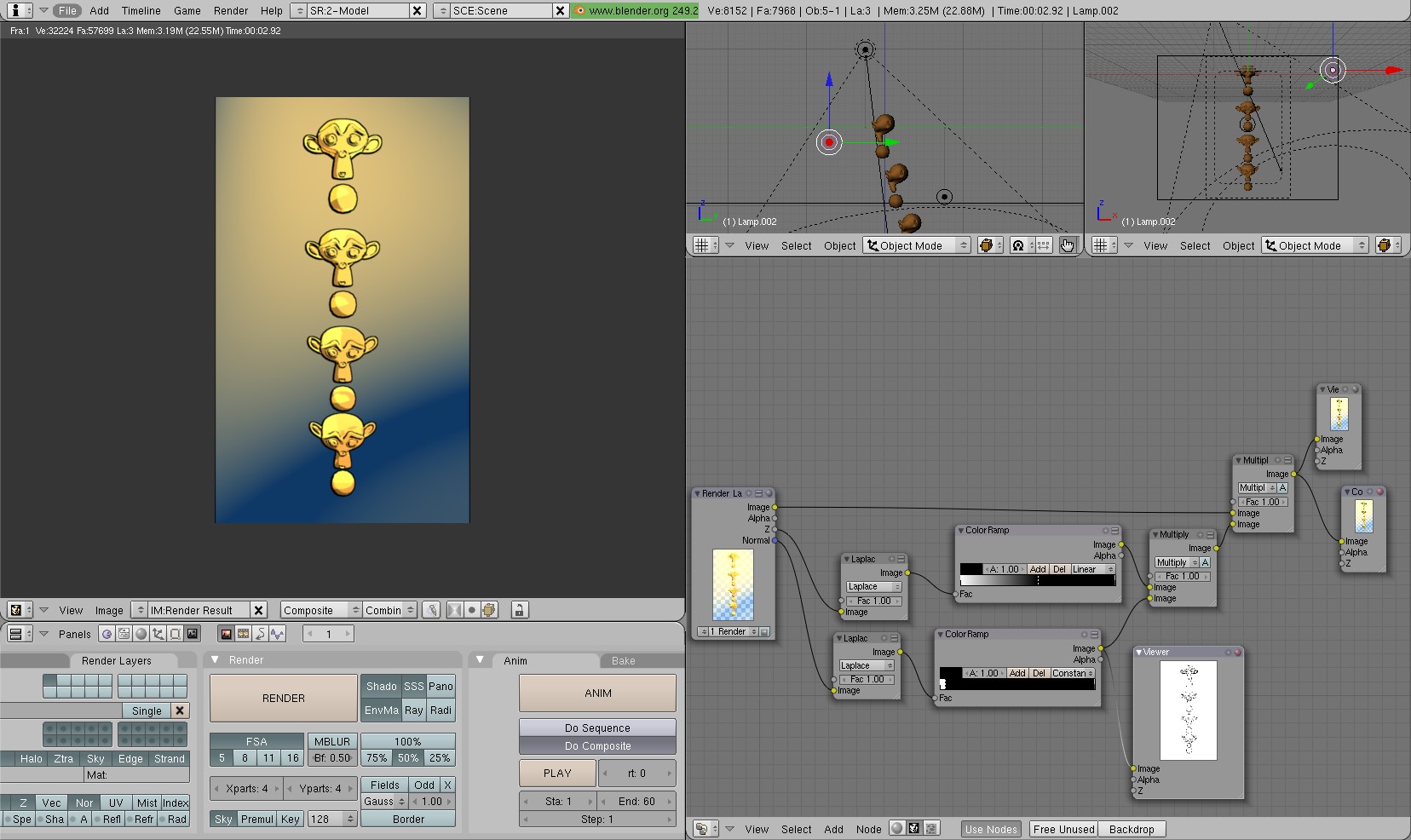
Task: Click Free Unused in node editor header
Action: coord(1063,829)
